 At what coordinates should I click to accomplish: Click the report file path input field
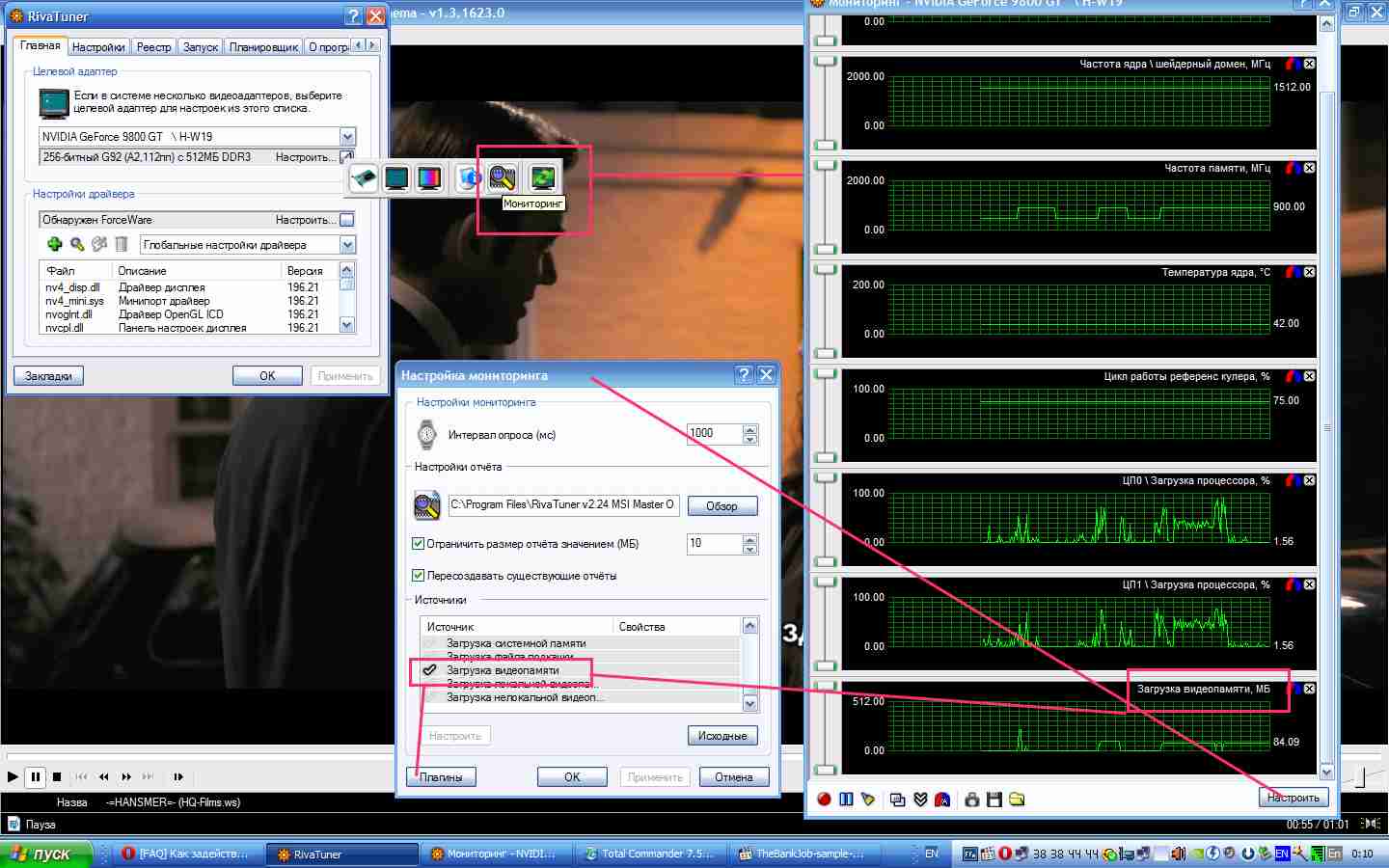[x=563, y=504]
